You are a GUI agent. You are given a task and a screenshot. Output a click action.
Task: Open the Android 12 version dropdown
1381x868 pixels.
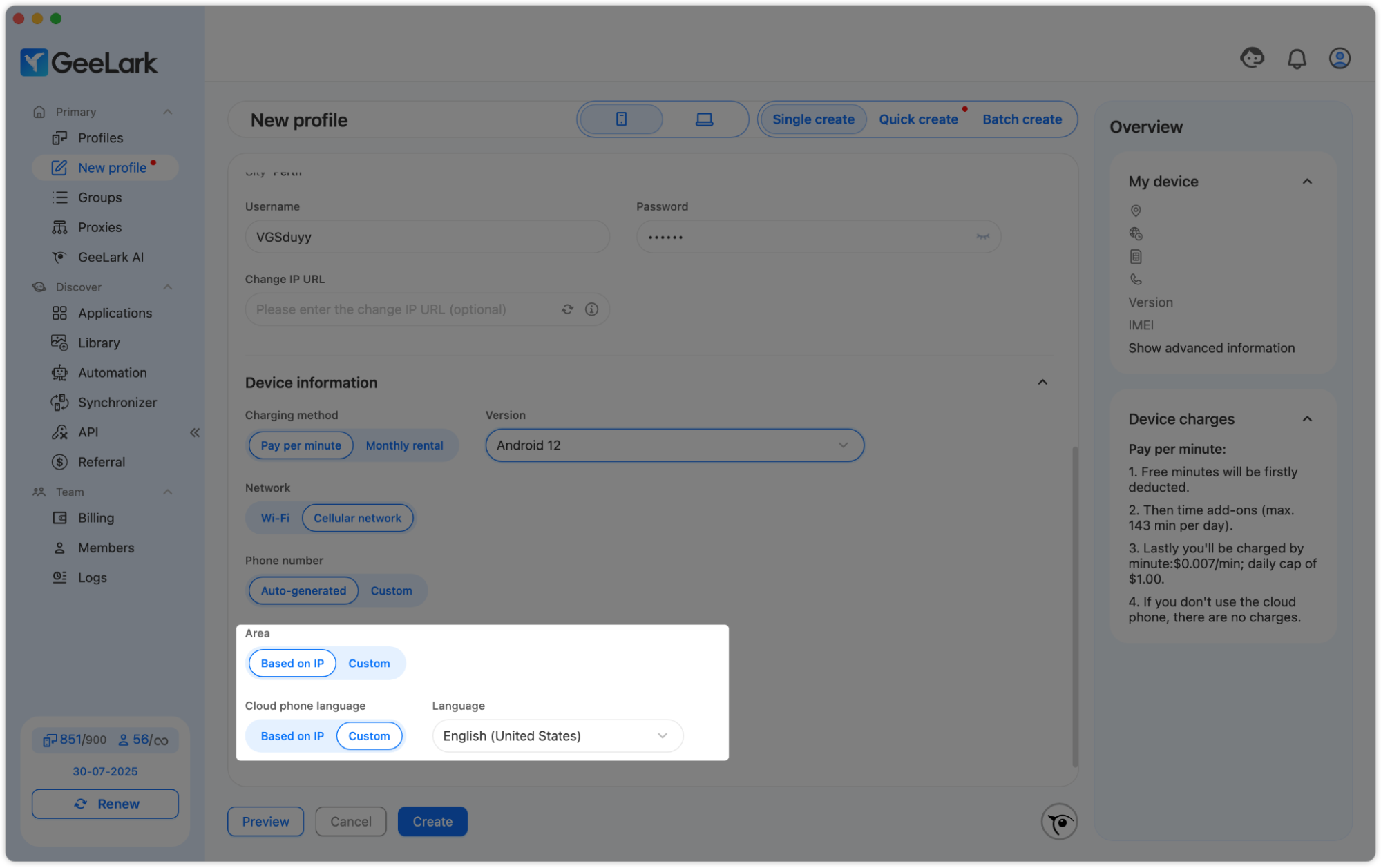coord(674,445)
